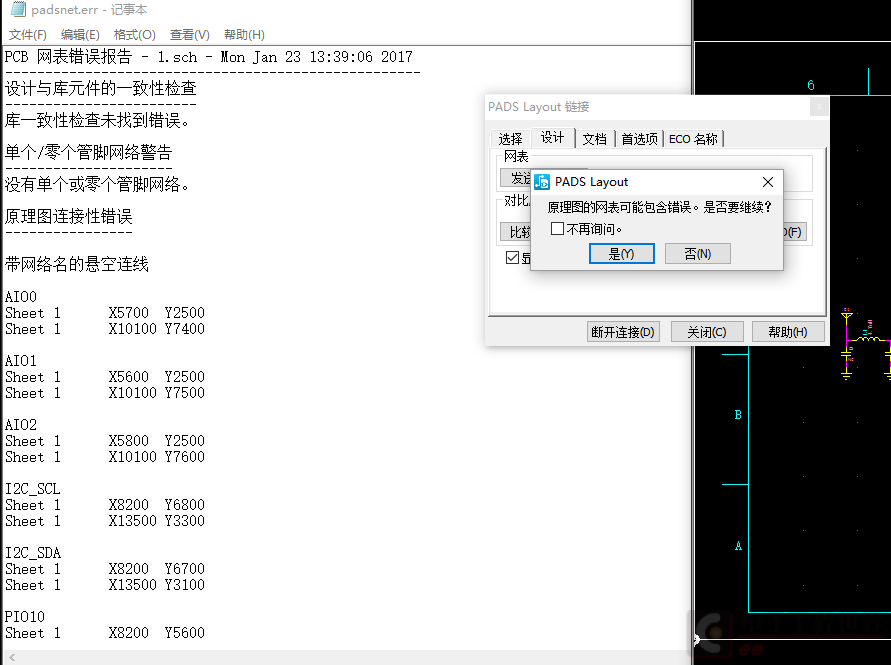This screenshot has height=665, width=891.
Task: Click the AIO0 net name text
Action: tap(21, 297)
